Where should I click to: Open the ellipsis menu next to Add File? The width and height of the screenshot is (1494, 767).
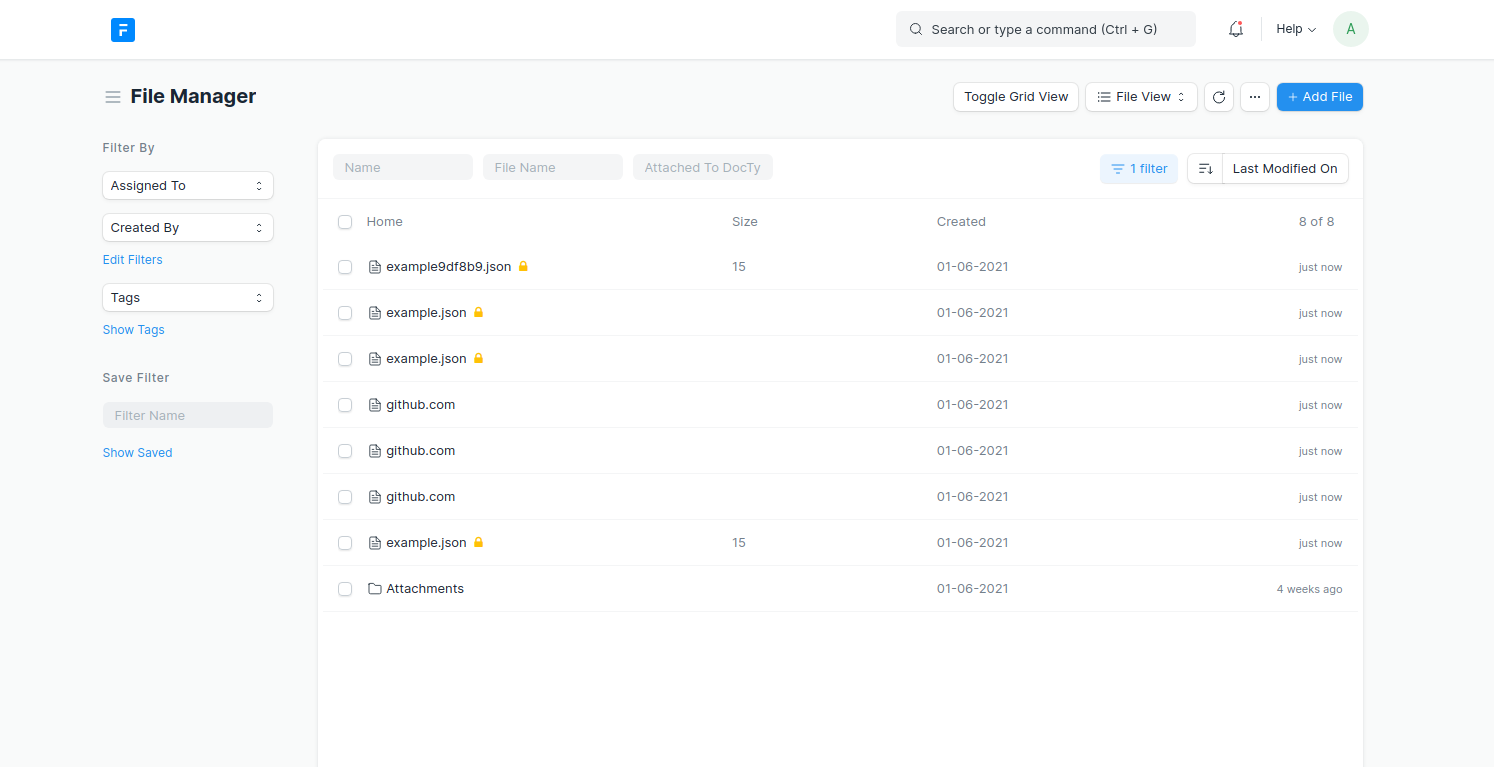click(x=1254, y=96)
